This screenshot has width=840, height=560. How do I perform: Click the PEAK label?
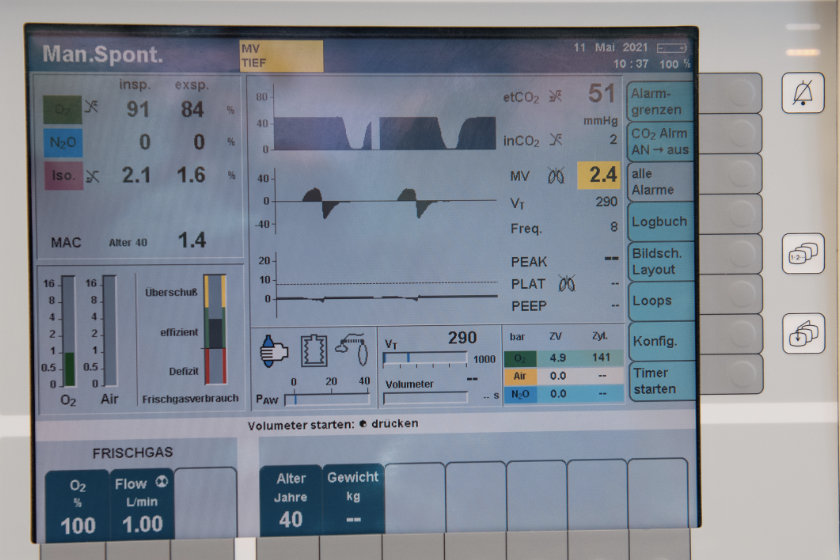point(529,262)
